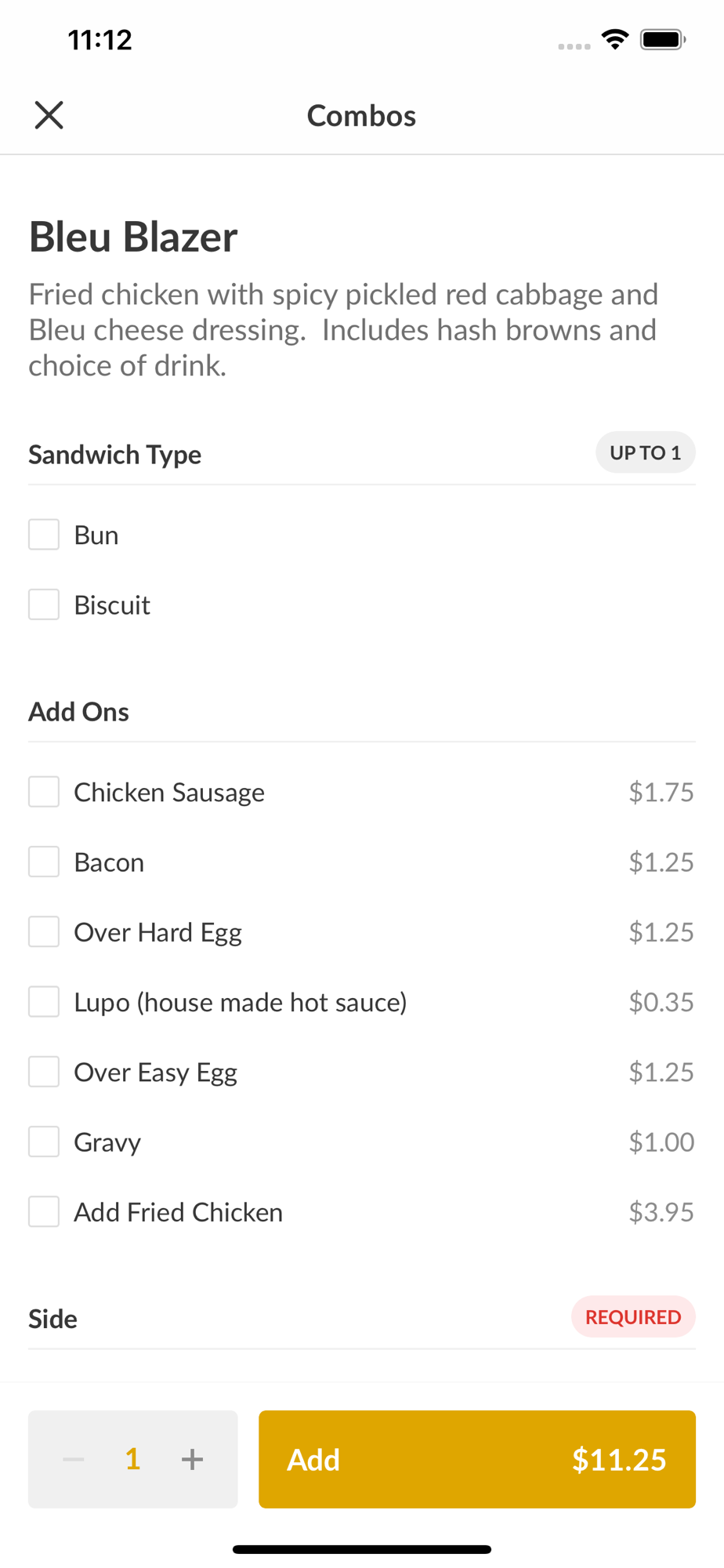Tap the REQUIRED badge beside Side

tap(633, 1317)
